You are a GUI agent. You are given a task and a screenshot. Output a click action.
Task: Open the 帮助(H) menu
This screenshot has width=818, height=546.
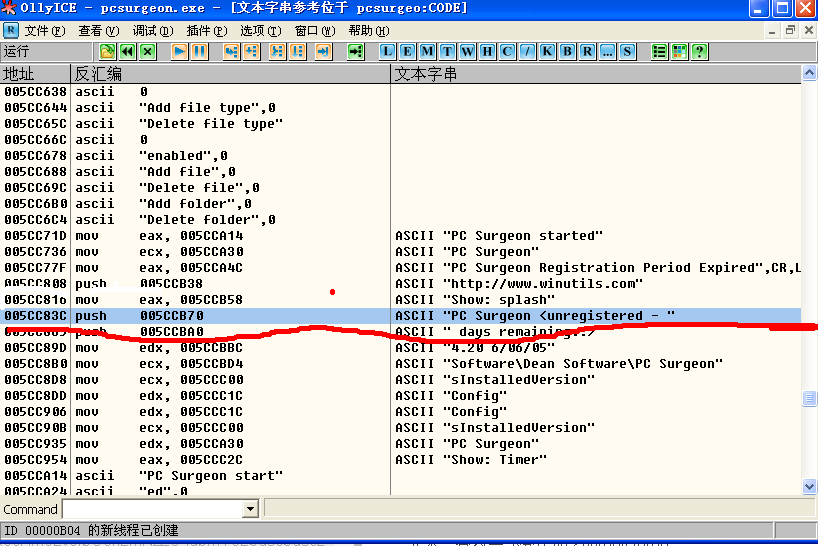pyautogui.click(x=369, y=31)
